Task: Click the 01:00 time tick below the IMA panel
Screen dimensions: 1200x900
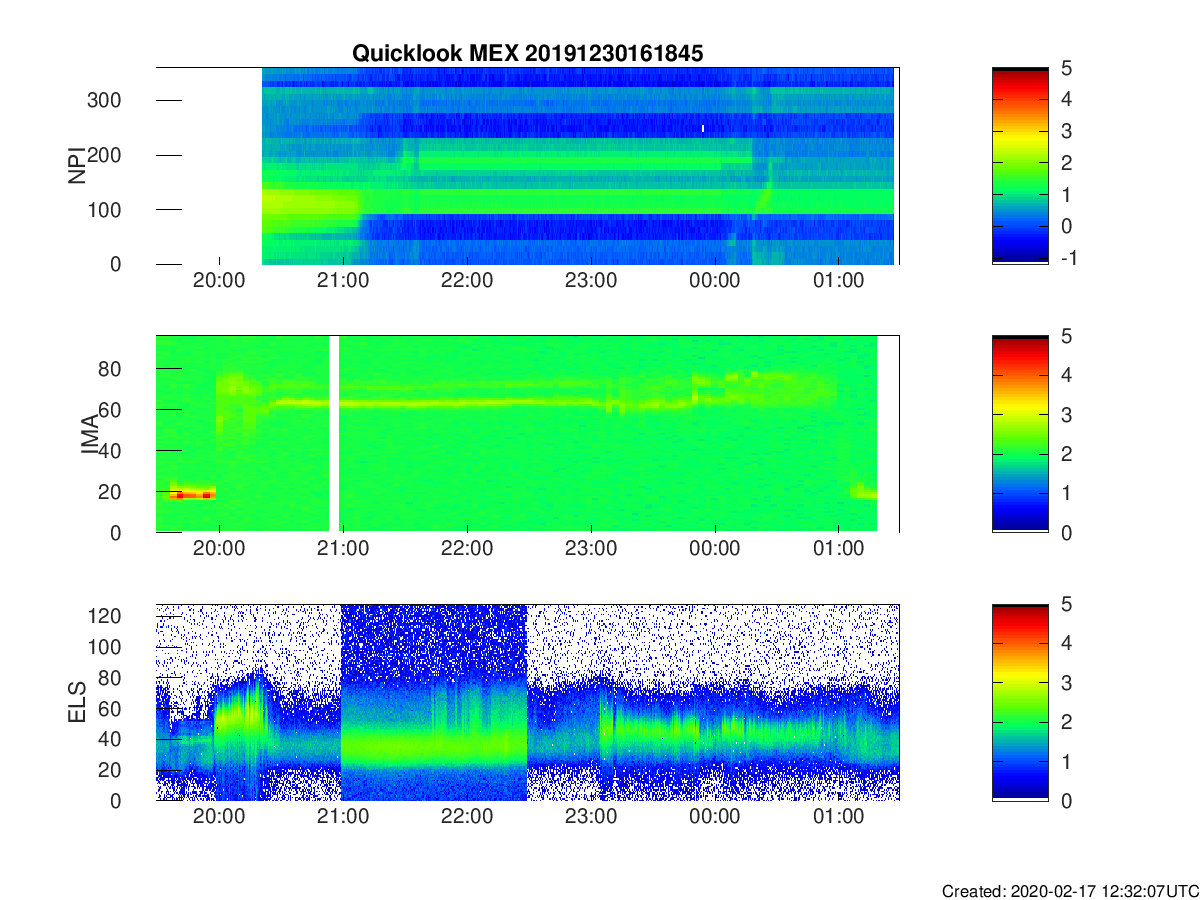Action: coord(838,549)
